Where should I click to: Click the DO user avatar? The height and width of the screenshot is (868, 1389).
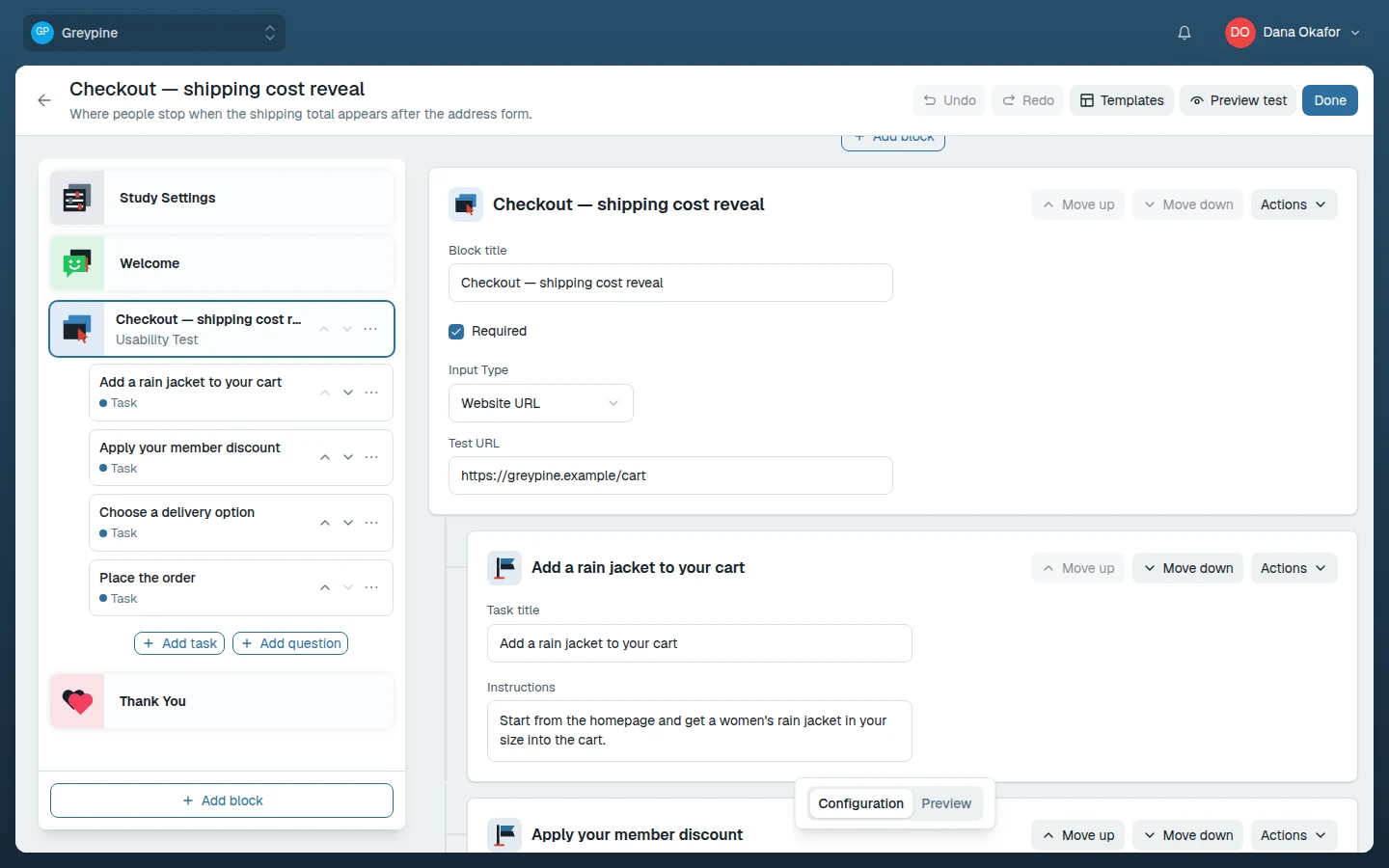(x=1239, y=32)
